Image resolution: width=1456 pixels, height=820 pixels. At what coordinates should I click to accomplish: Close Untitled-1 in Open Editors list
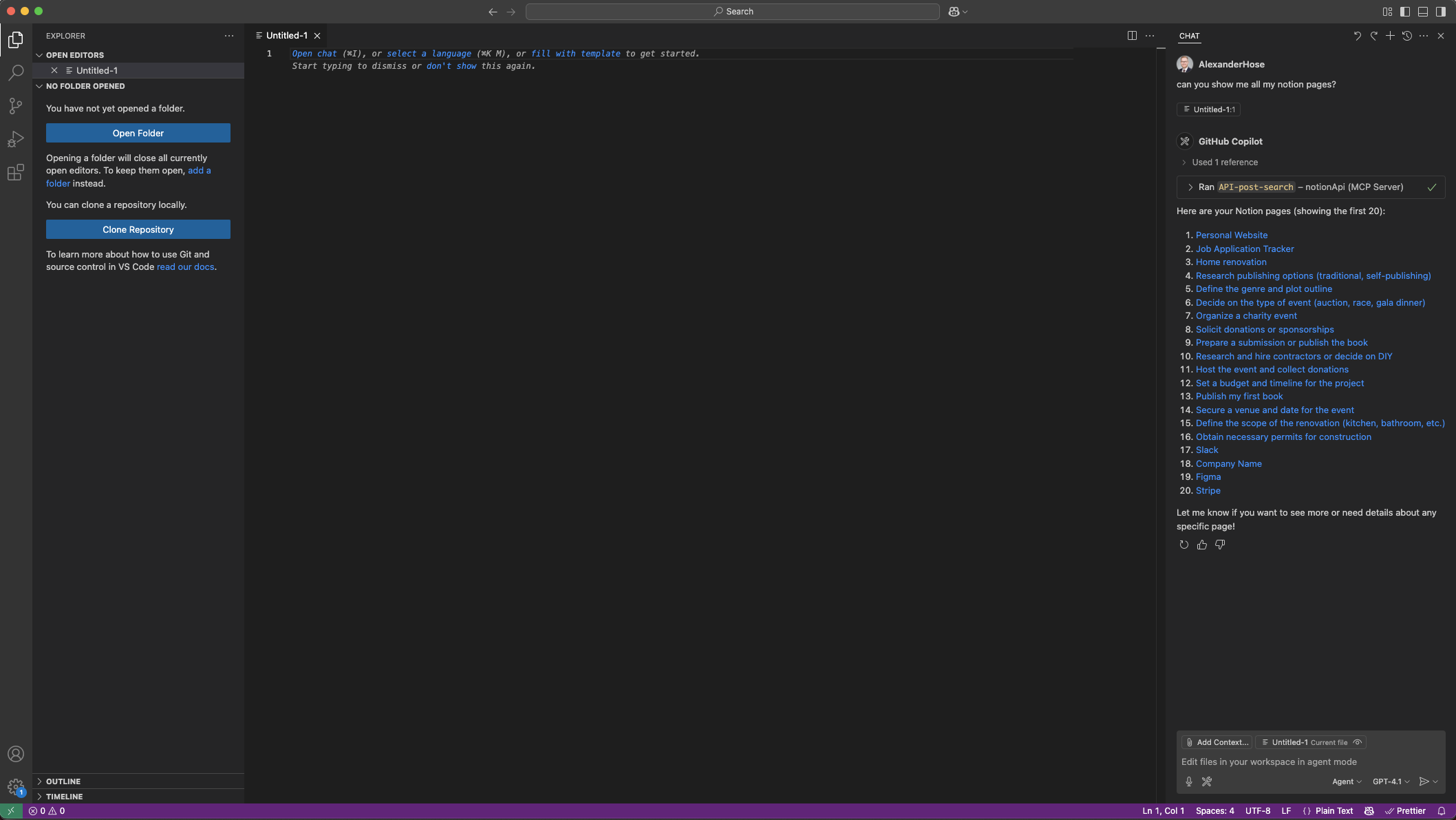click(54, 70)
